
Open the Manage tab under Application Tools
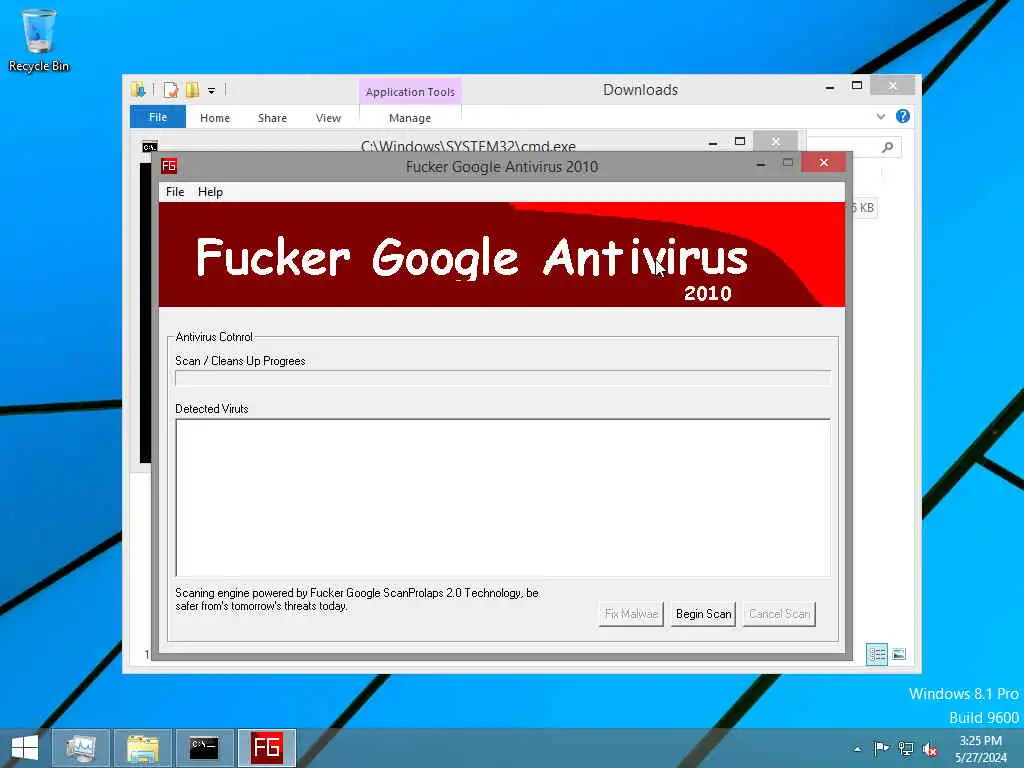[409, 118]
